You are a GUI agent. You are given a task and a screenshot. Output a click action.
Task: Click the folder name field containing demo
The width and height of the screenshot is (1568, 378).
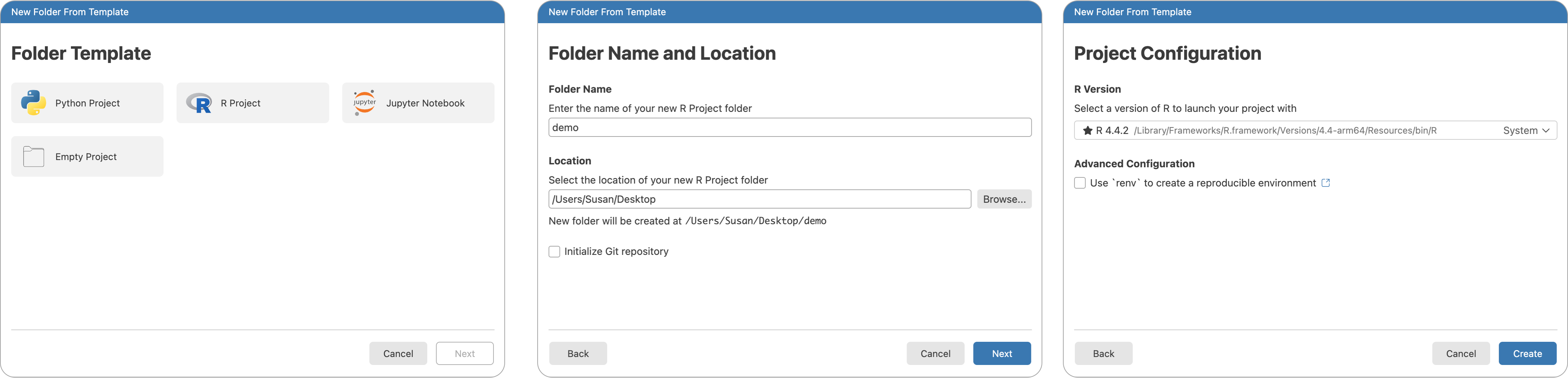click(789, 127)
